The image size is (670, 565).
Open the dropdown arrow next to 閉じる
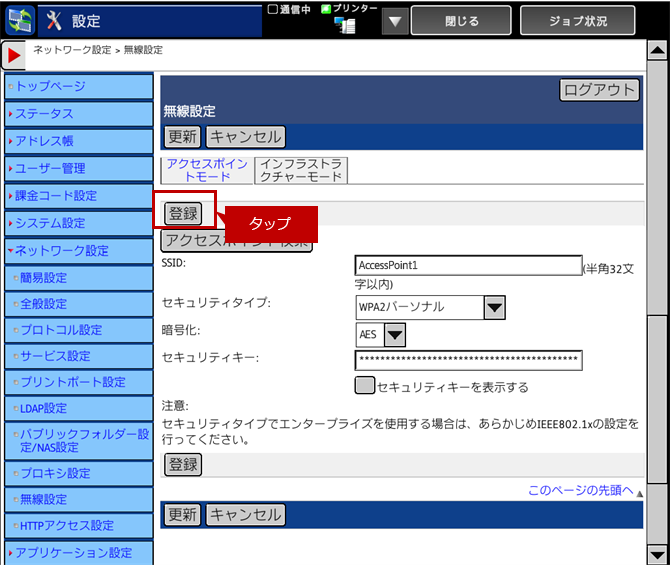click(395, 21)
